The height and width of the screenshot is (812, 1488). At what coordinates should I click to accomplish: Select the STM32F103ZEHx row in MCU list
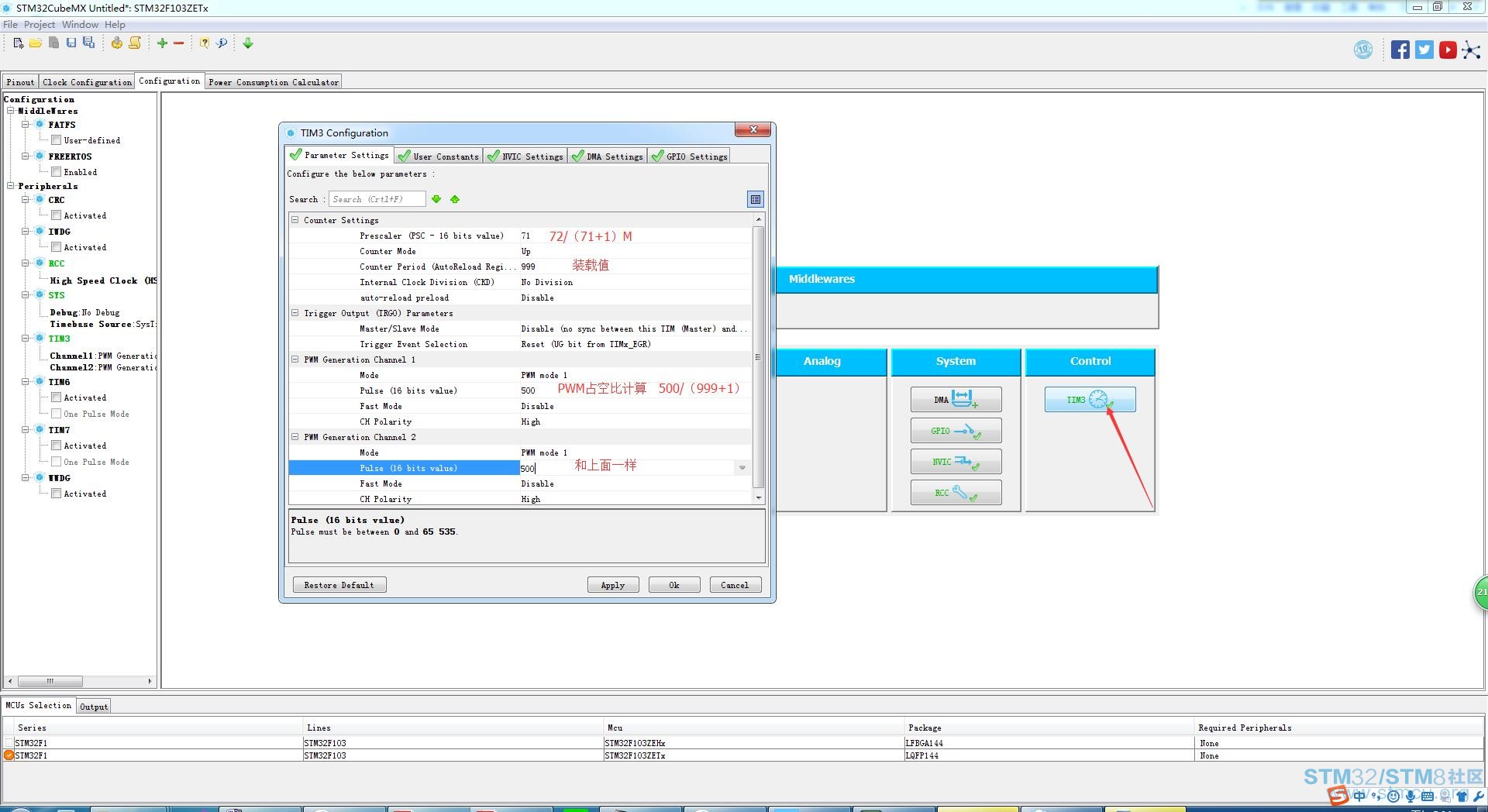point(744,743)
